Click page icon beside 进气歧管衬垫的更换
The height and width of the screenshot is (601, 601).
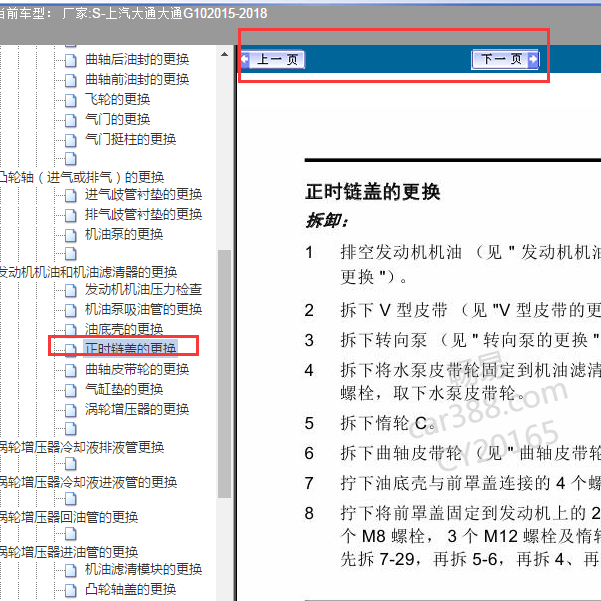(71, 195)
